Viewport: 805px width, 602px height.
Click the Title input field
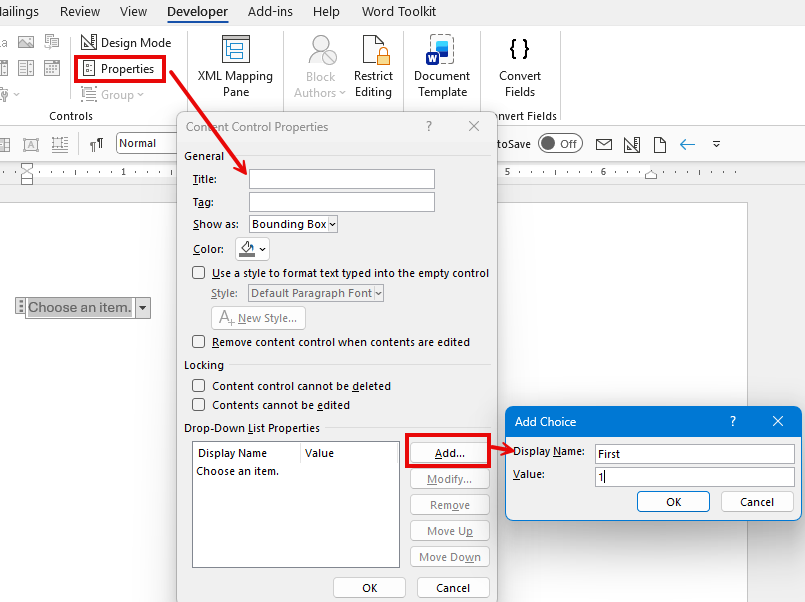coord(341,179)
